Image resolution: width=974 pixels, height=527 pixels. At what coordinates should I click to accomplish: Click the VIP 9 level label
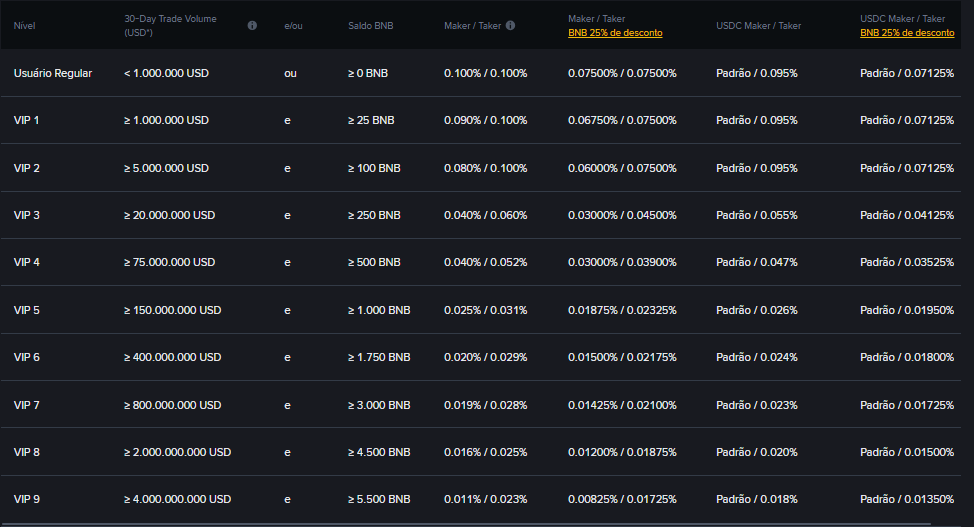(x=27, y=499)
